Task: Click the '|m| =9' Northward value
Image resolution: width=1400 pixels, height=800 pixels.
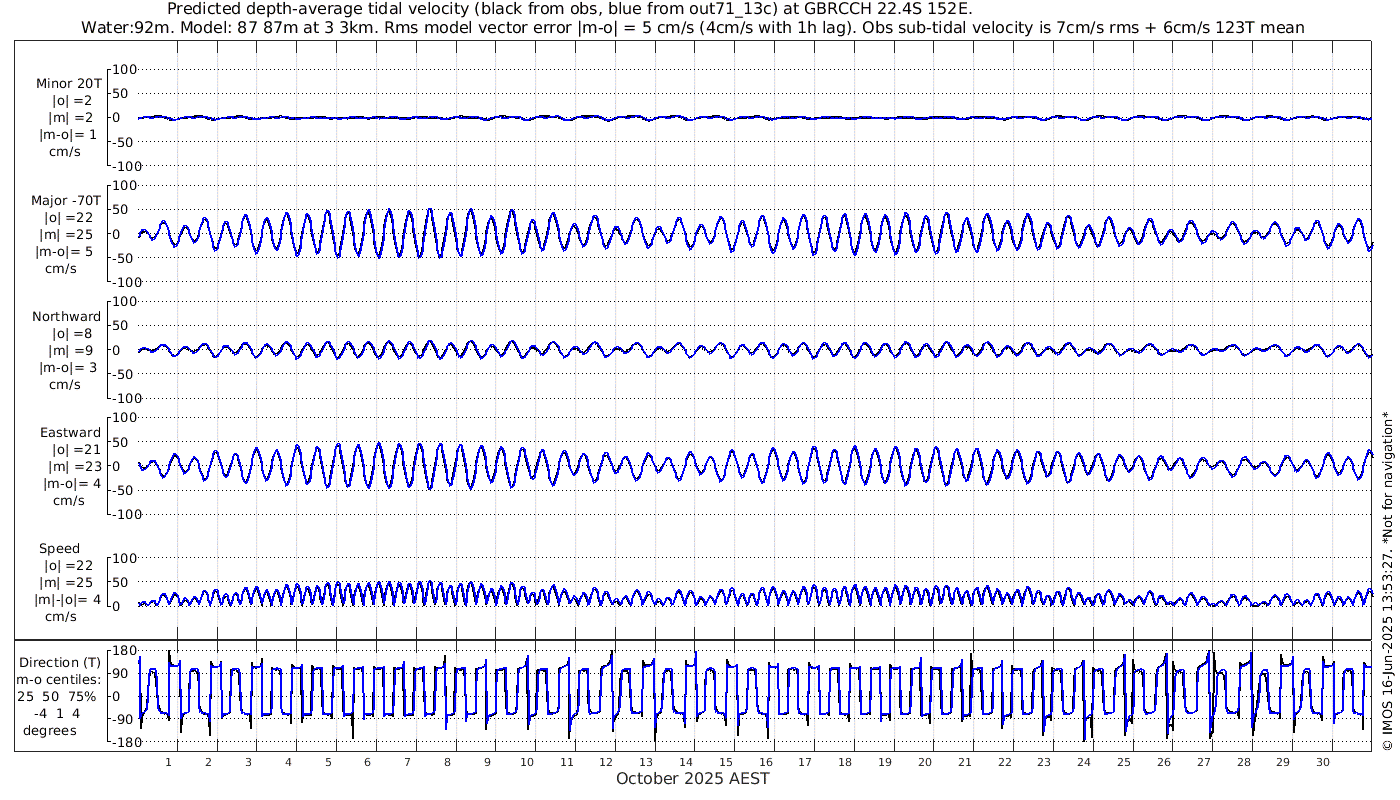Action: click(71, 351)
